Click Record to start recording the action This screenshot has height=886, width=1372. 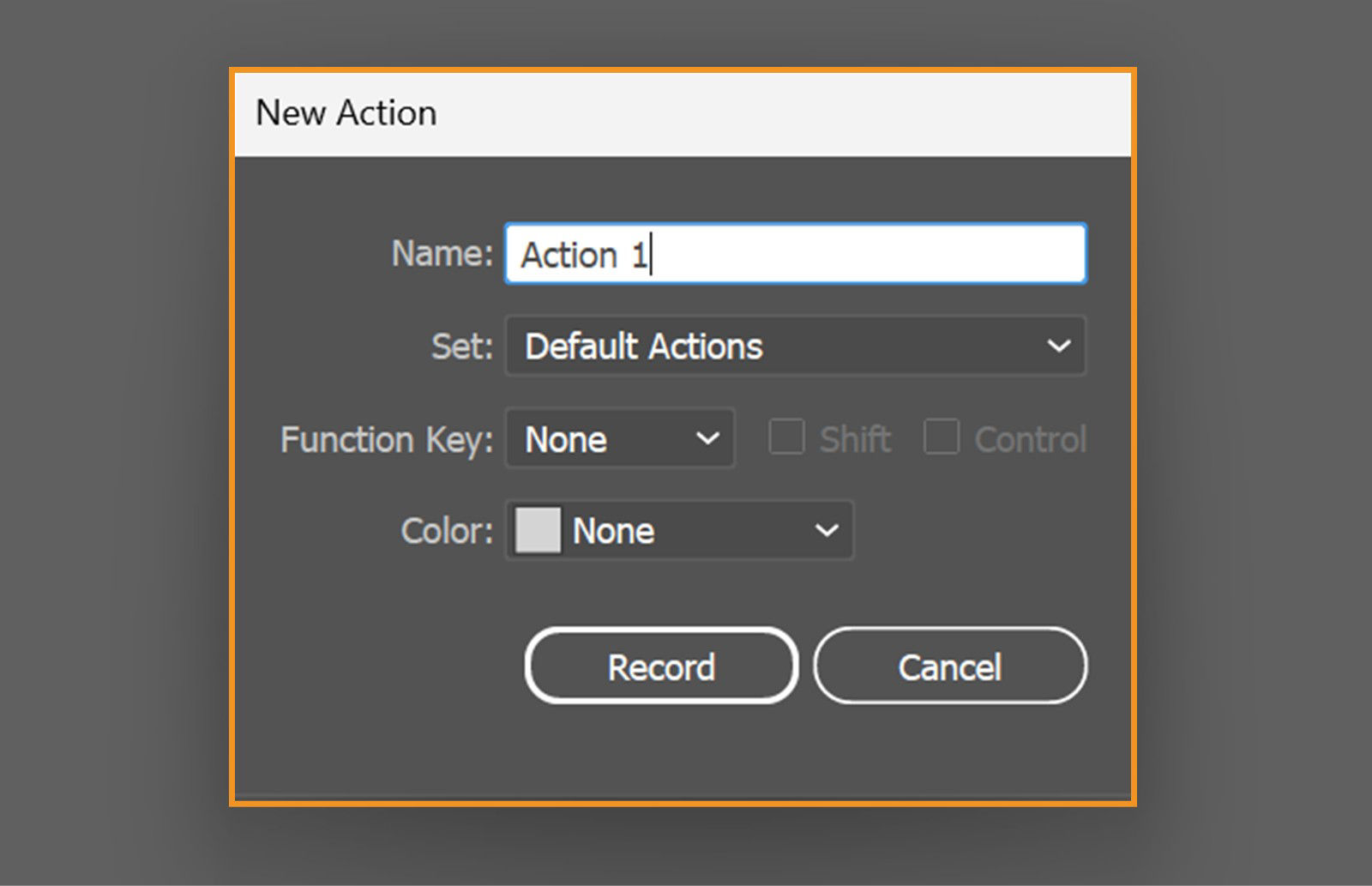660,666
